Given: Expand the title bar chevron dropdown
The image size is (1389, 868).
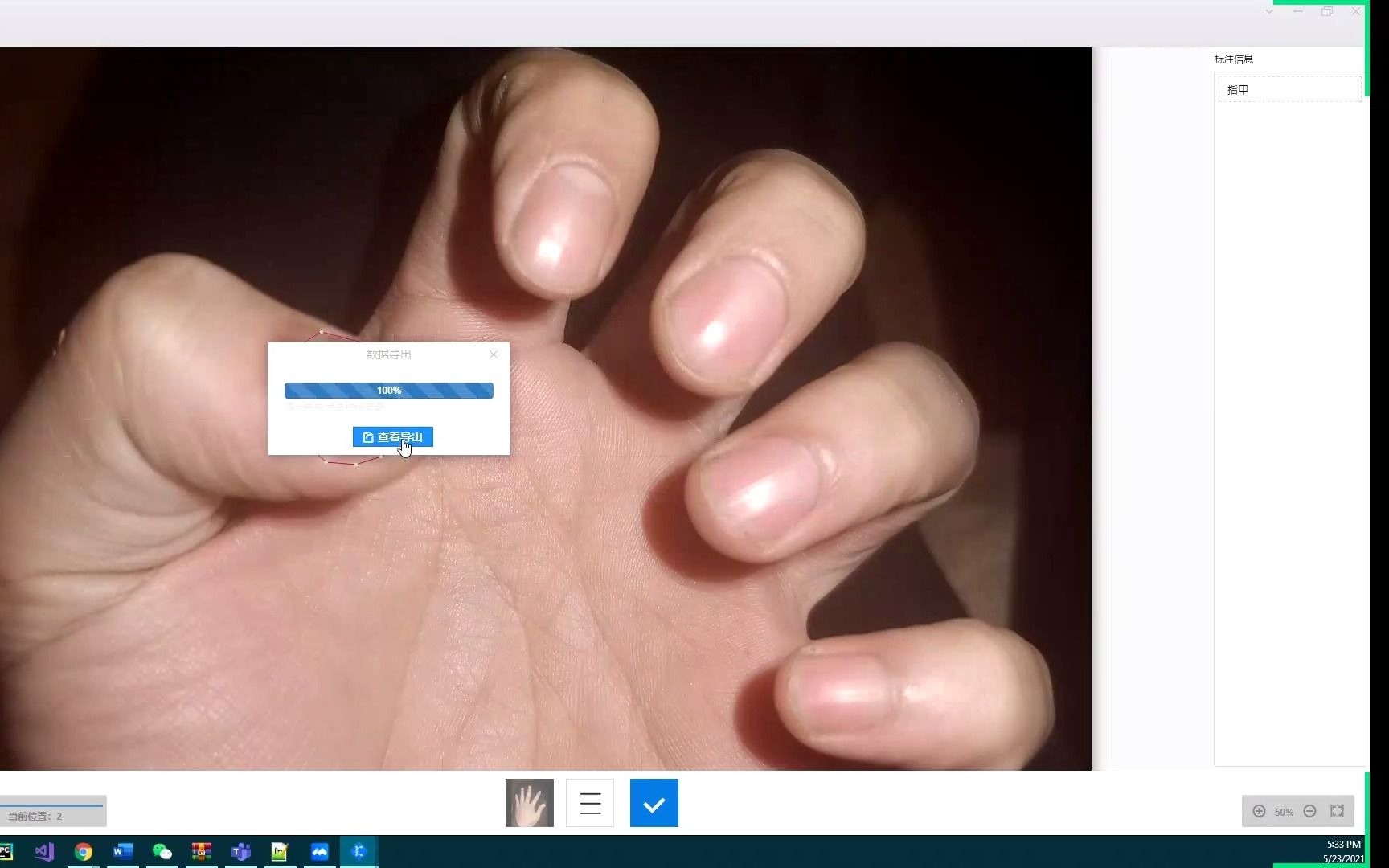Looking at the screenshot, I should pos(1269,12).
